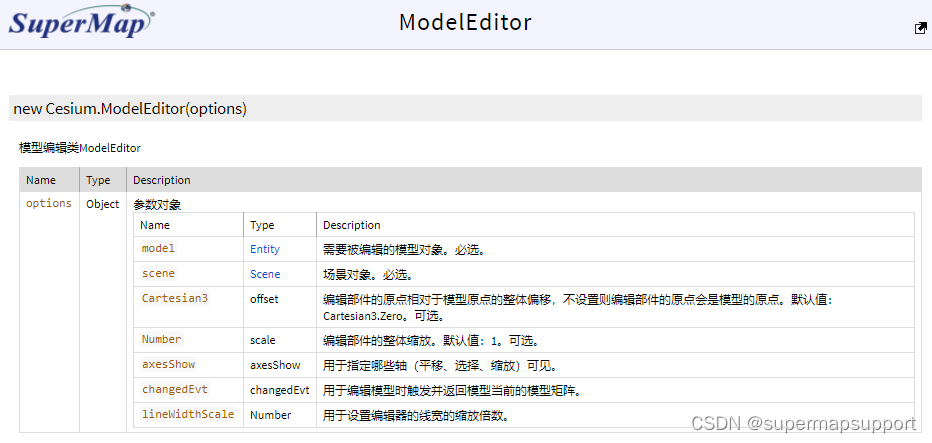Click the options parameter name
The image size is (932, 443).
tap(49, 203)
